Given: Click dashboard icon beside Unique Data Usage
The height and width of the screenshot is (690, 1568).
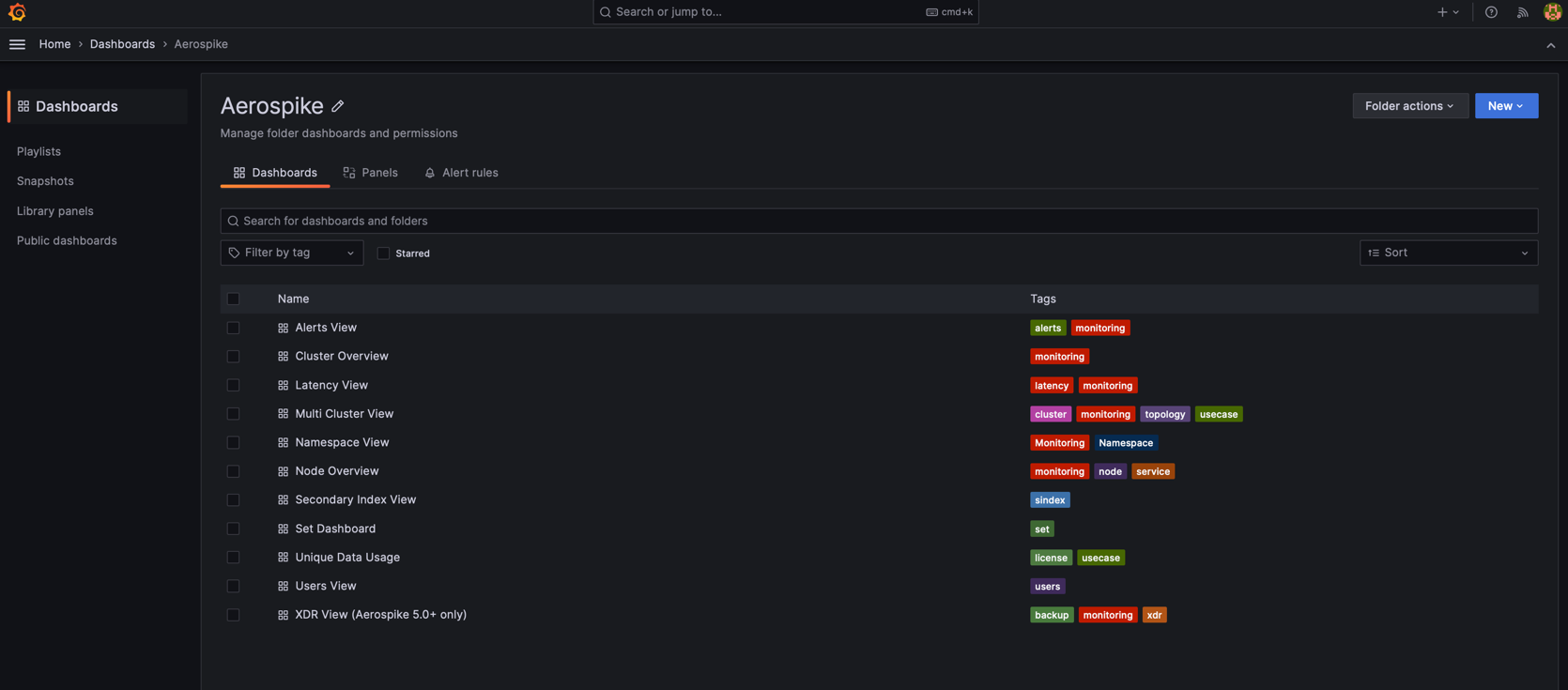Looking at the screenshot, I should tap(283, 558).
